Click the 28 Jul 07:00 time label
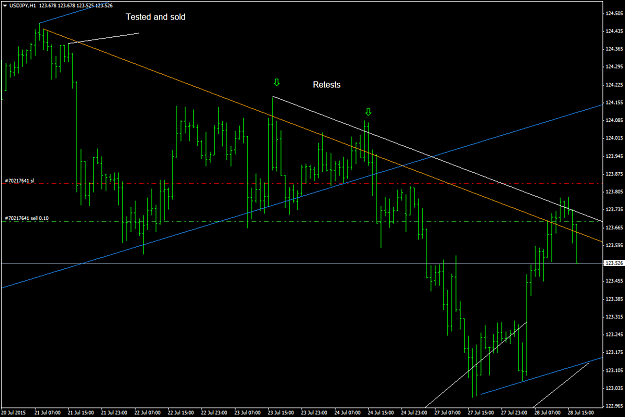 pos(548,413)
